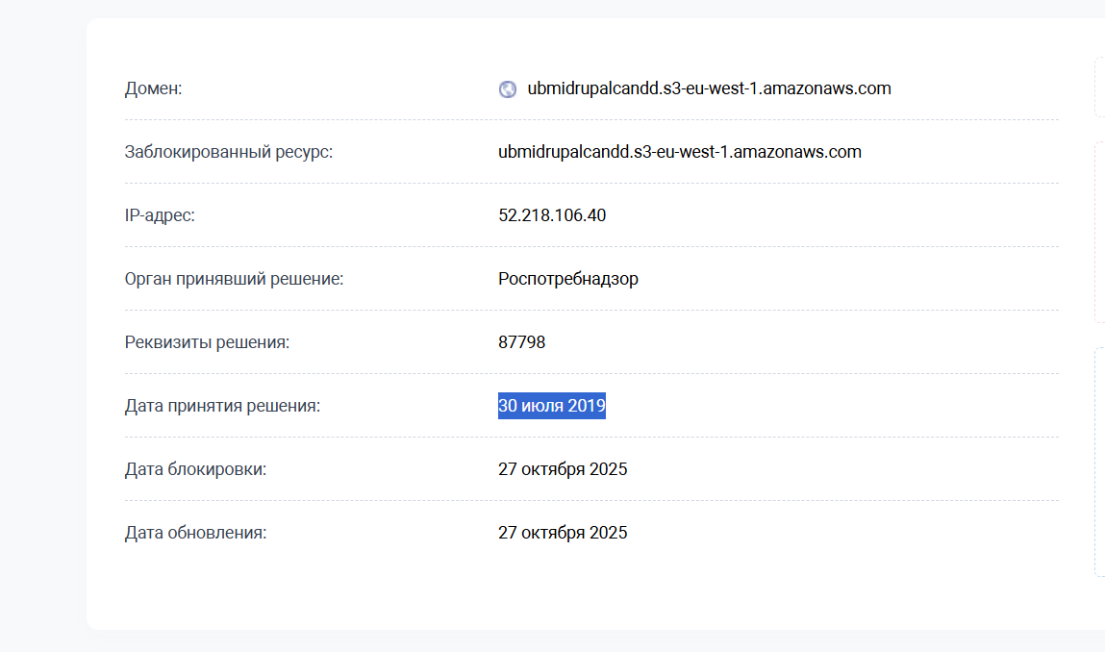The height and width of the screenshot is (652, 1105).
Task: Select the blocked resource hostname value
Action: (x=679, y=152)
